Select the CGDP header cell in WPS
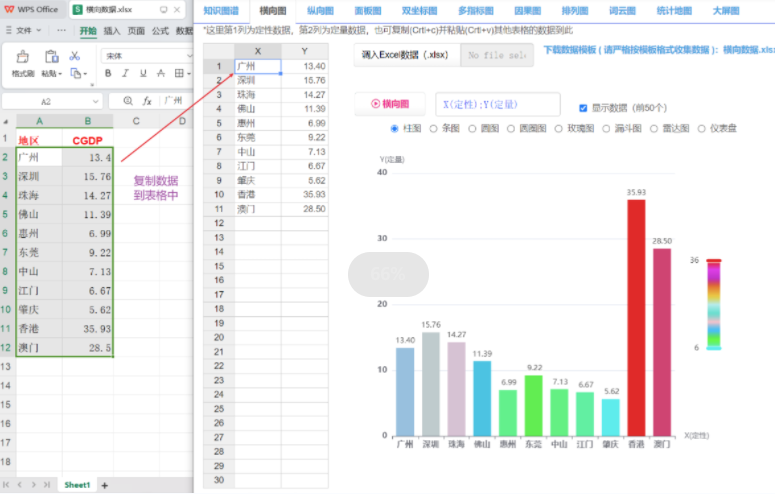This screenshot has width=775, height=494. click(x=87, y=140)
